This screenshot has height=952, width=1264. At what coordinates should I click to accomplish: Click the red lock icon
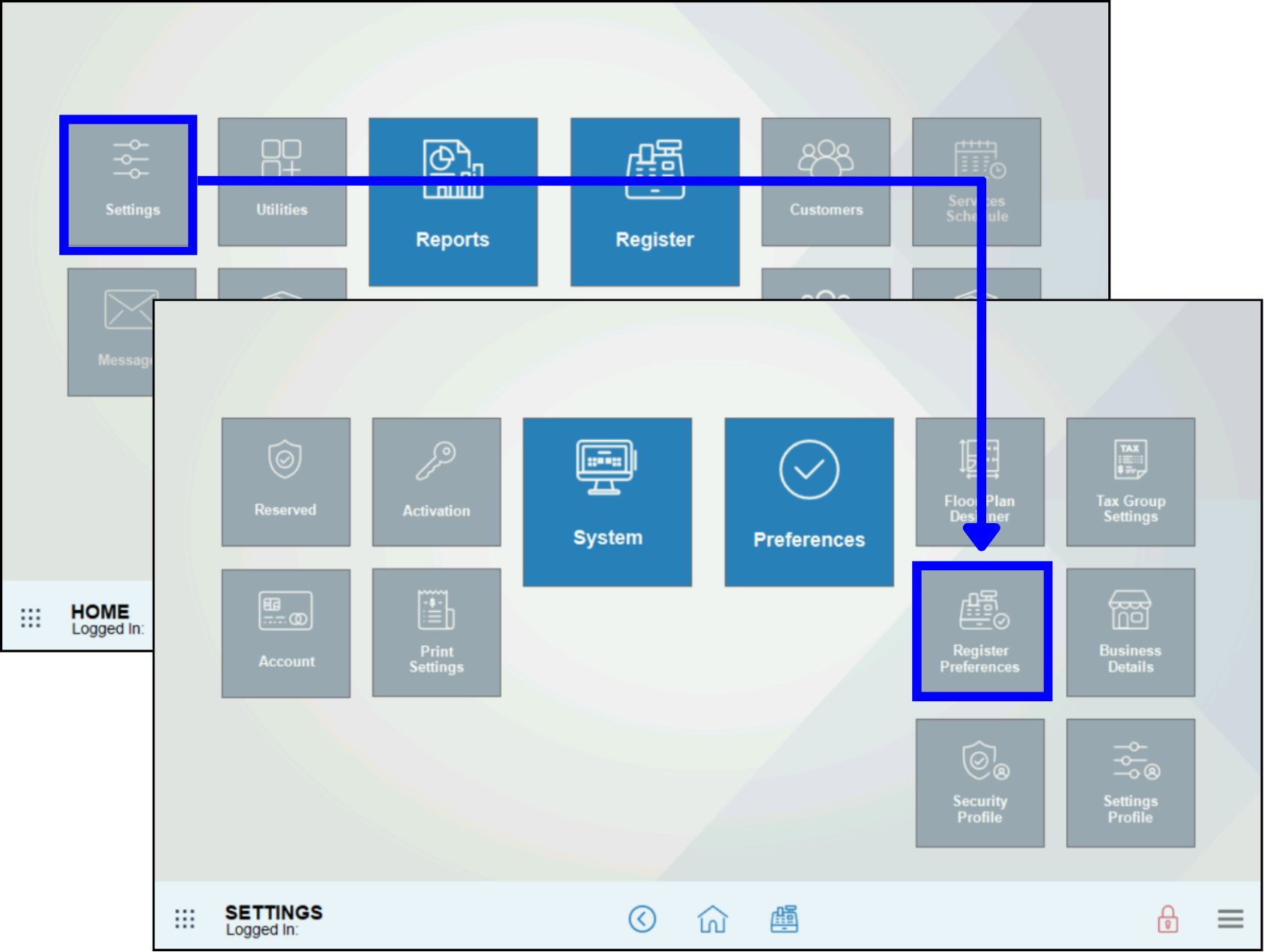1167,918
